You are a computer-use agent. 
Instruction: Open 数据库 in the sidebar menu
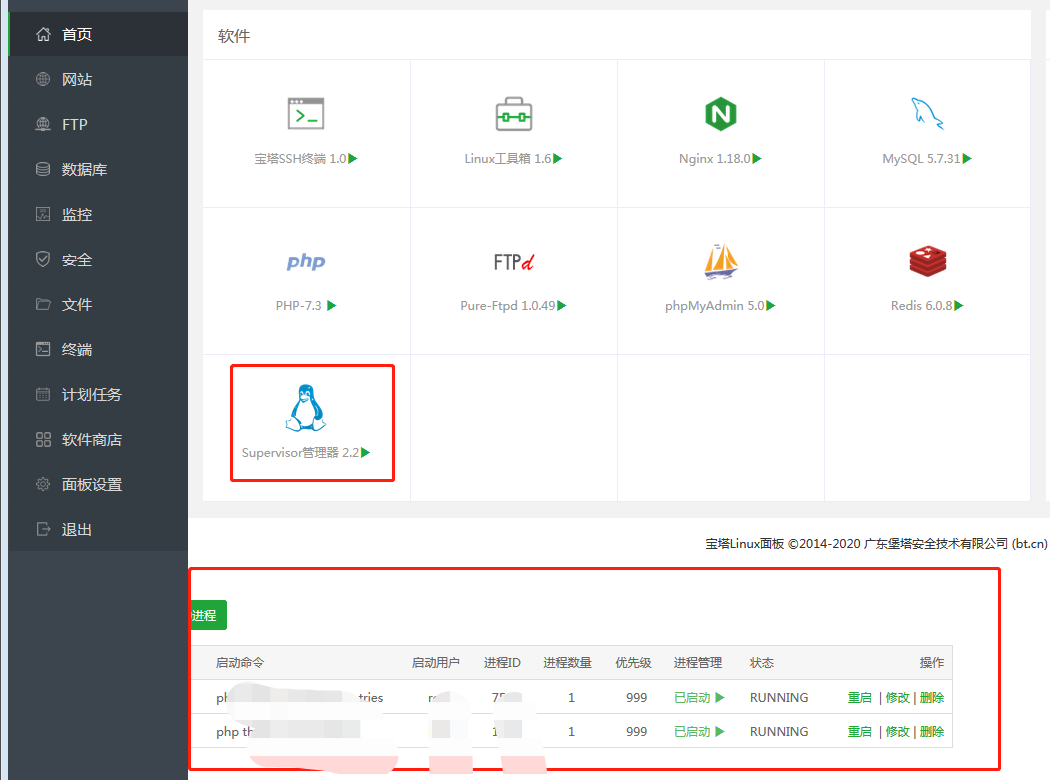[x=84, y=170]
